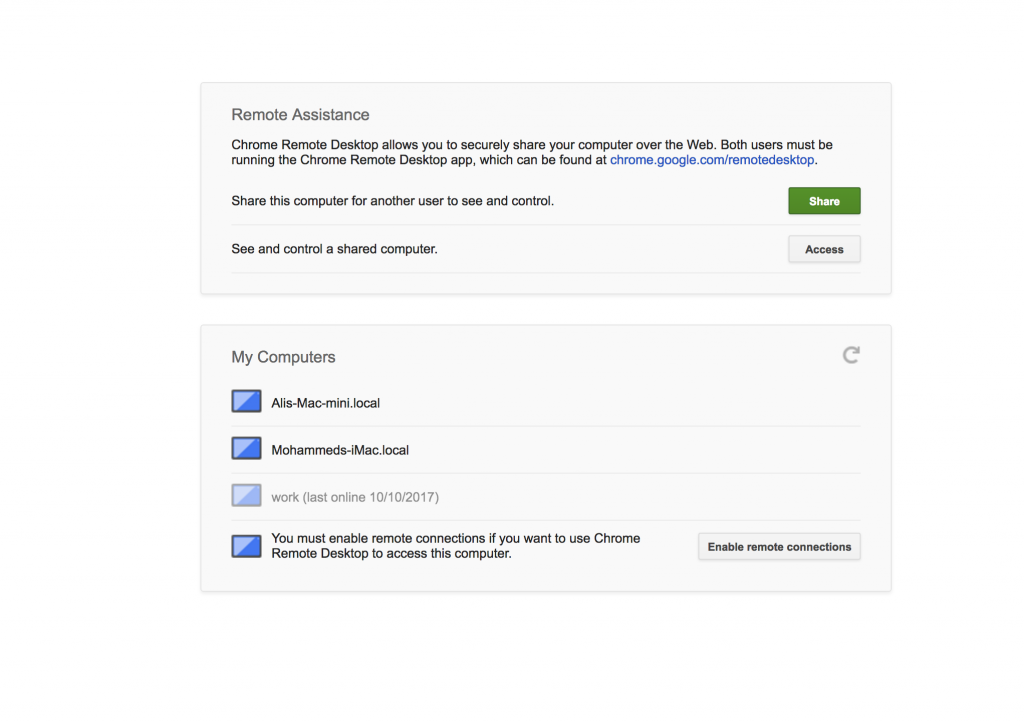Viewport: 1024px width, 722px height.
Task: Click the Mohammeds-iMac.local computer icon
Action: pyautogui.click(x=246, y=448)
